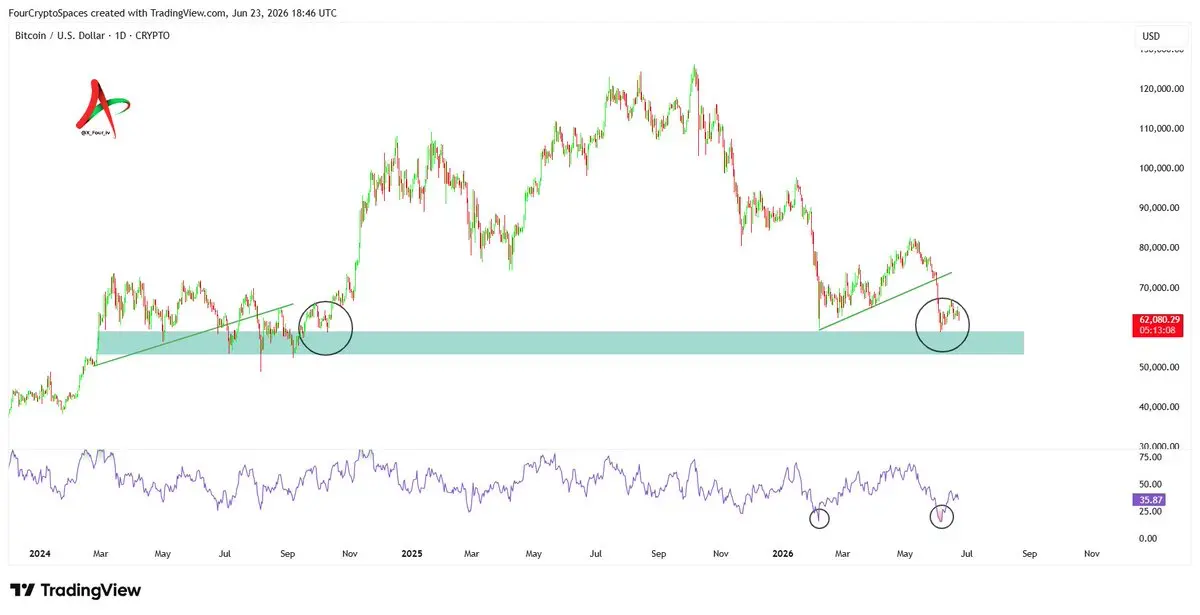Click the 2025 time axis label
Viewport: 1200px width, 615px height.
click(x=413, y=552)
